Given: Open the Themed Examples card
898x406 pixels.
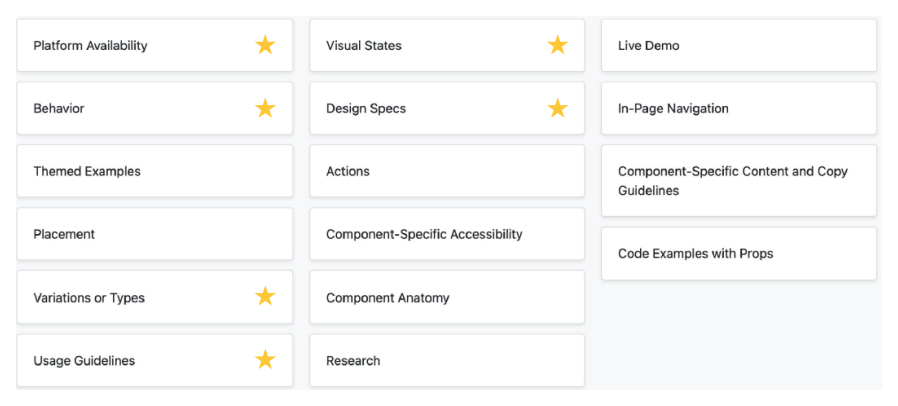Looking at the screenshot, I should coord(87,172).
